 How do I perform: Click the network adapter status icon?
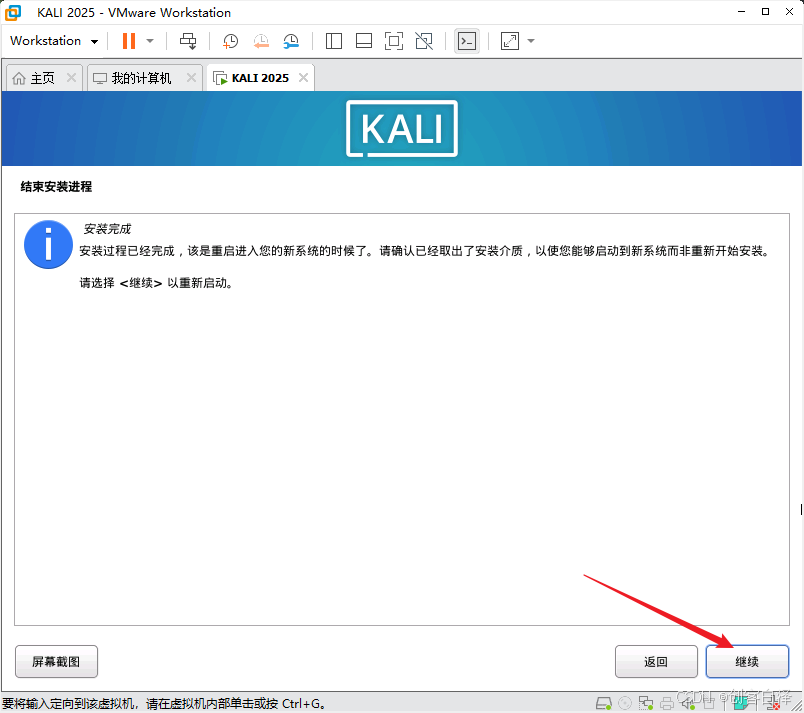pyautogui.click(x=646, y=703)
